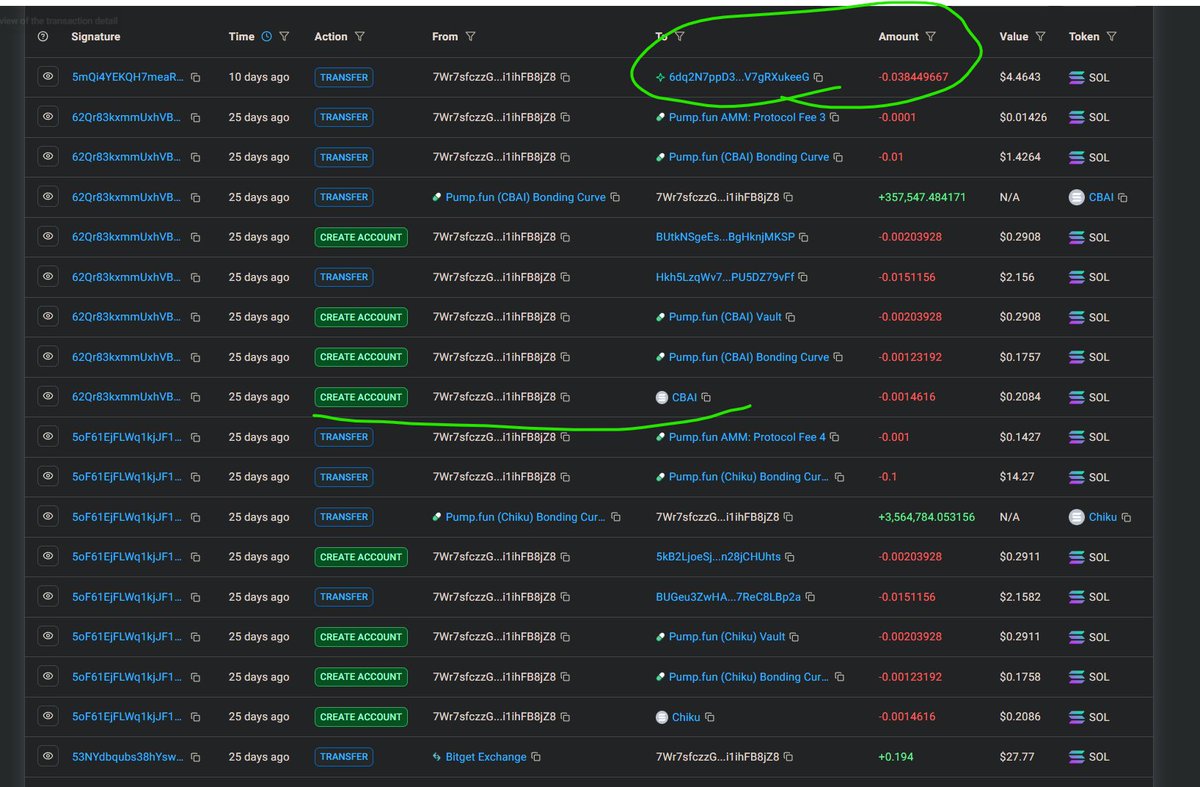The image size is (1200, 787).
Task: Click CBAI coin icon in To column
Action: point(661,397)
